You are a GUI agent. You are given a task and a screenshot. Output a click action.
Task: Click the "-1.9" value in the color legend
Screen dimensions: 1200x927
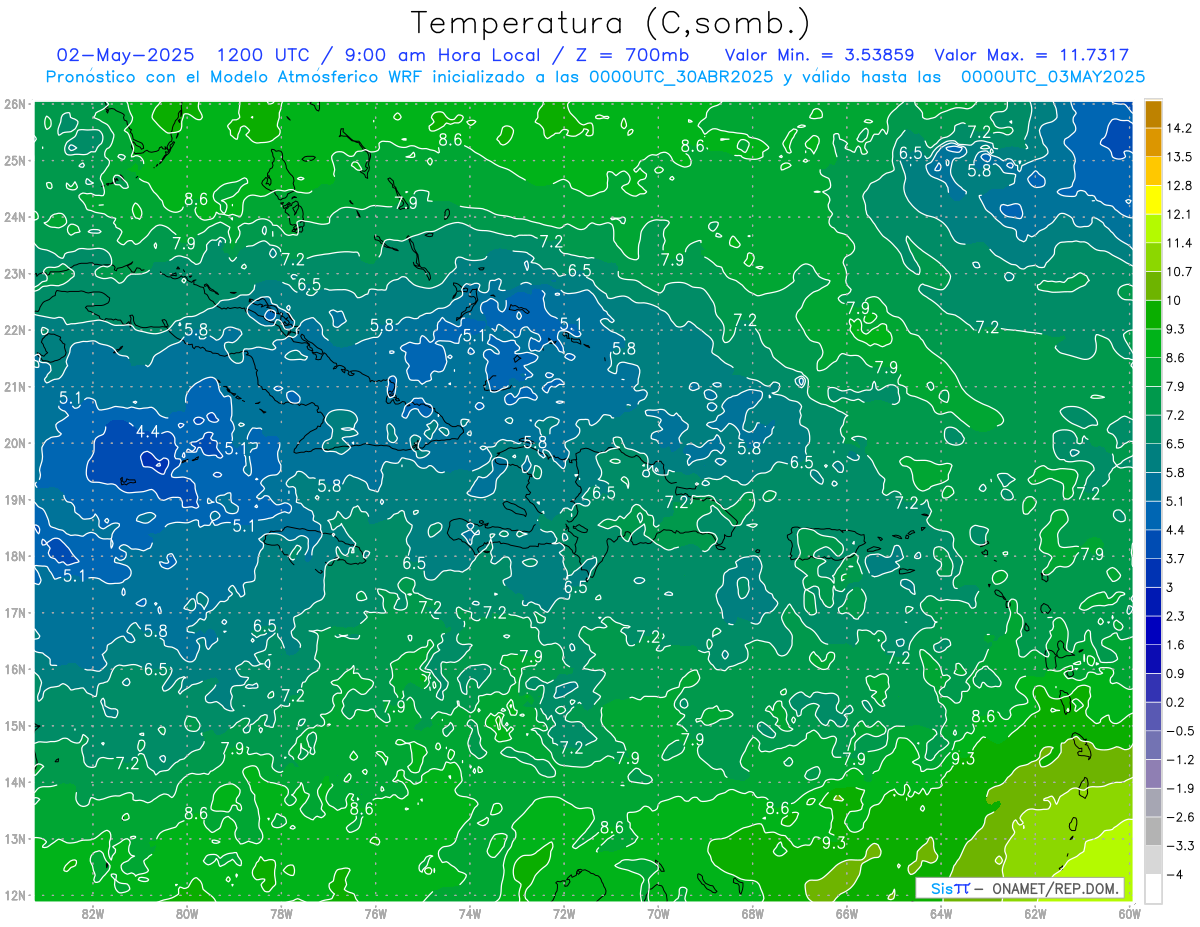[x=1179, y=788]
